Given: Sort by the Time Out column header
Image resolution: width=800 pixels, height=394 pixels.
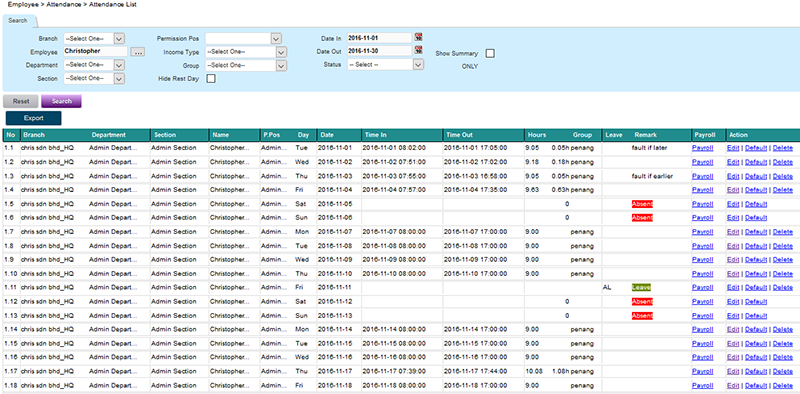Looking at the screenshot, I should (x=460, y=135).
